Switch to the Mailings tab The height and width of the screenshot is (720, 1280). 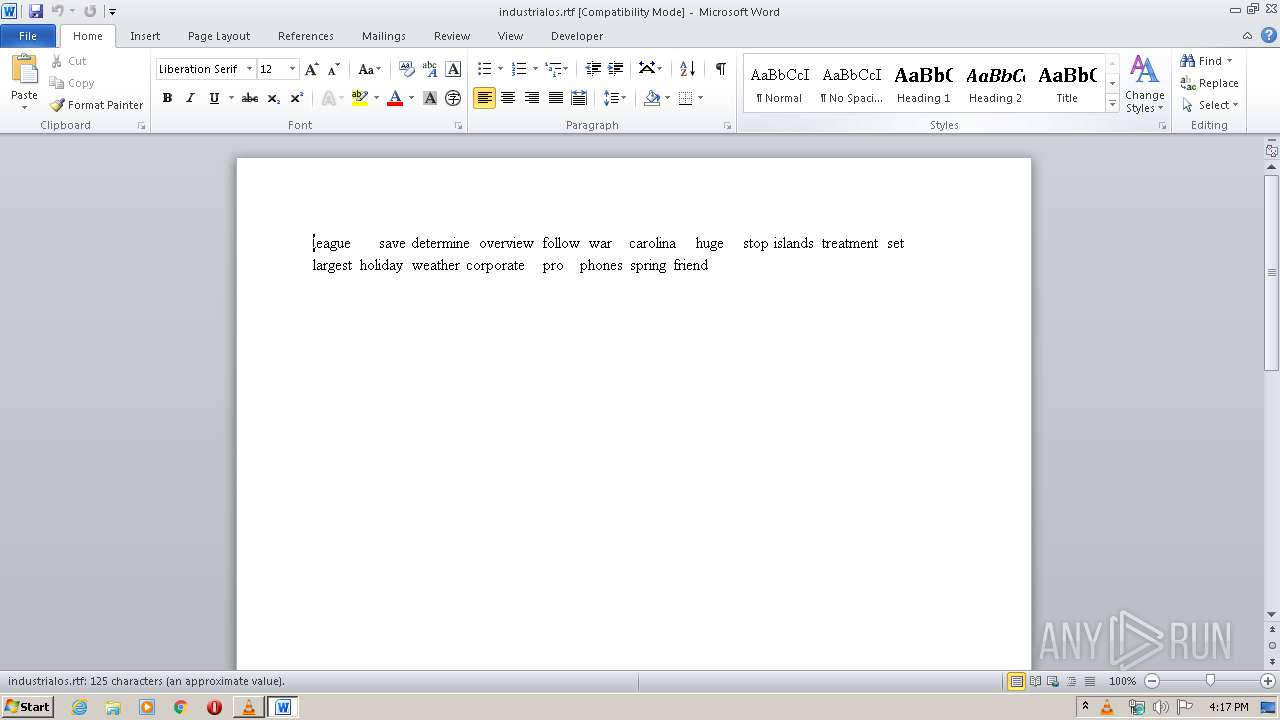(x=384, y=36)
